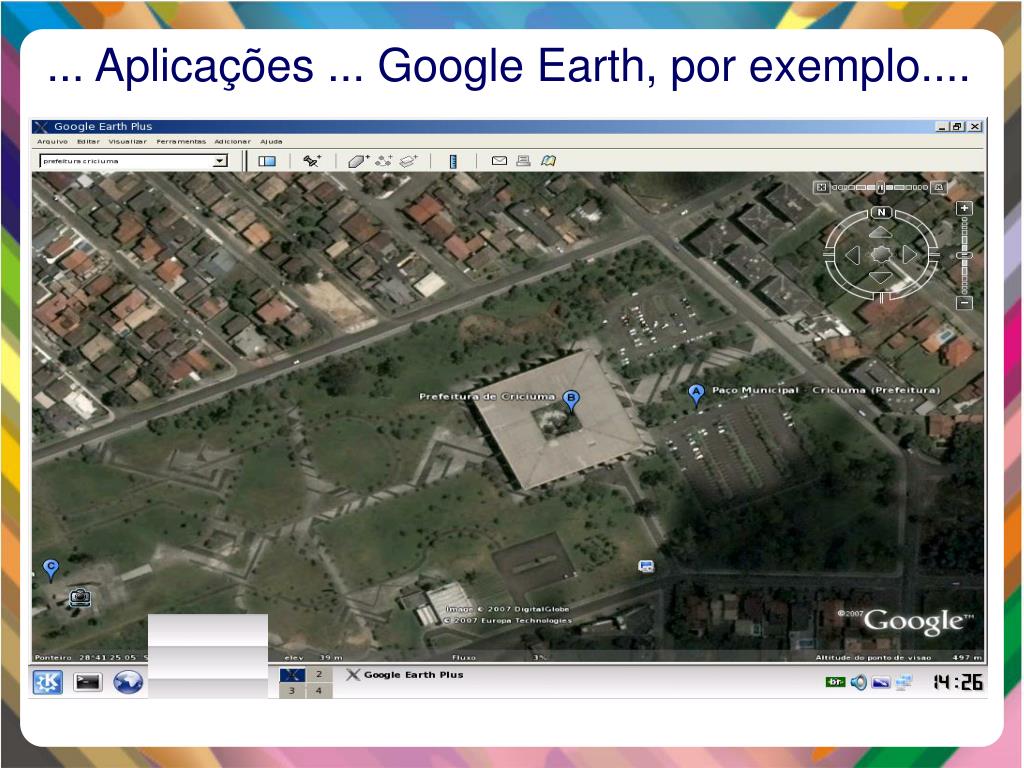Click the horizon tilt icon beside tilt slider
Screen dimensions: 1024x768
coord(938,187)
